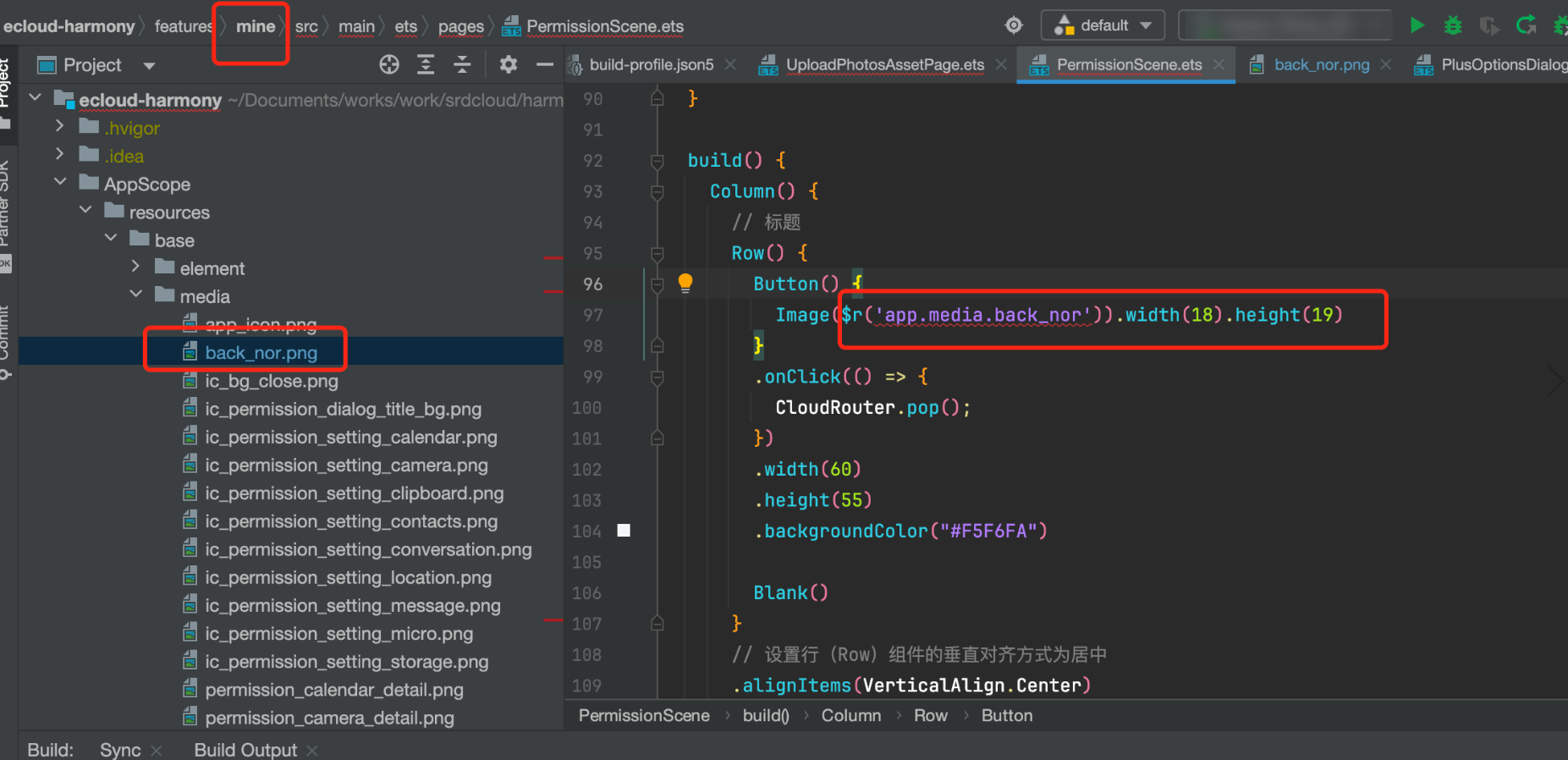The width and height of the screenshot is (1568, 760).
Task: Switch to build-profile.json5 tab
Action: (652, 64)
